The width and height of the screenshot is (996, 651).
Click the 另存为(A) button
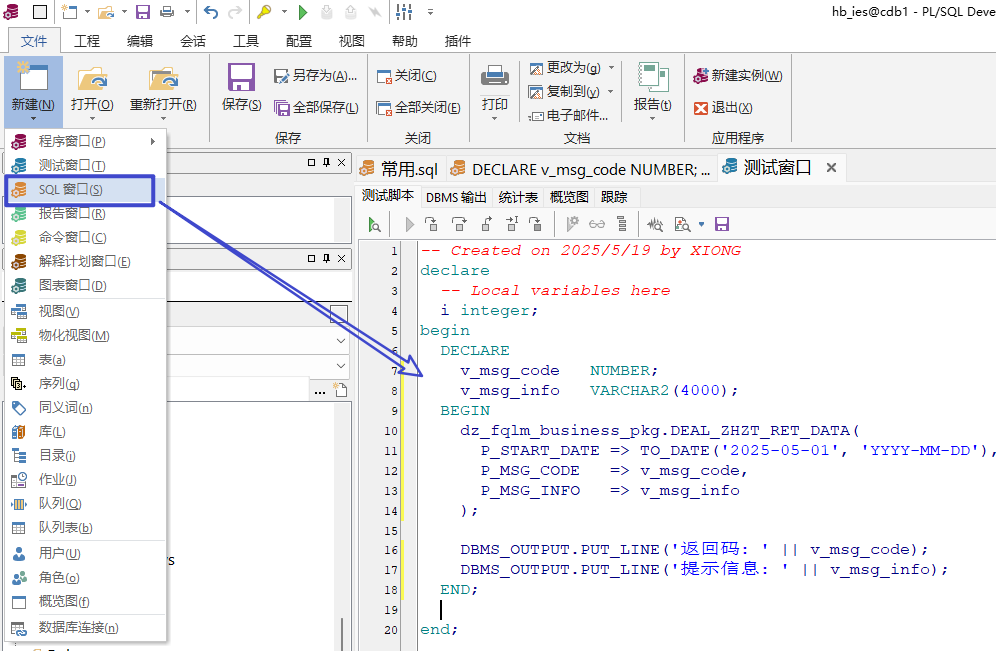(x=315, y=76)
